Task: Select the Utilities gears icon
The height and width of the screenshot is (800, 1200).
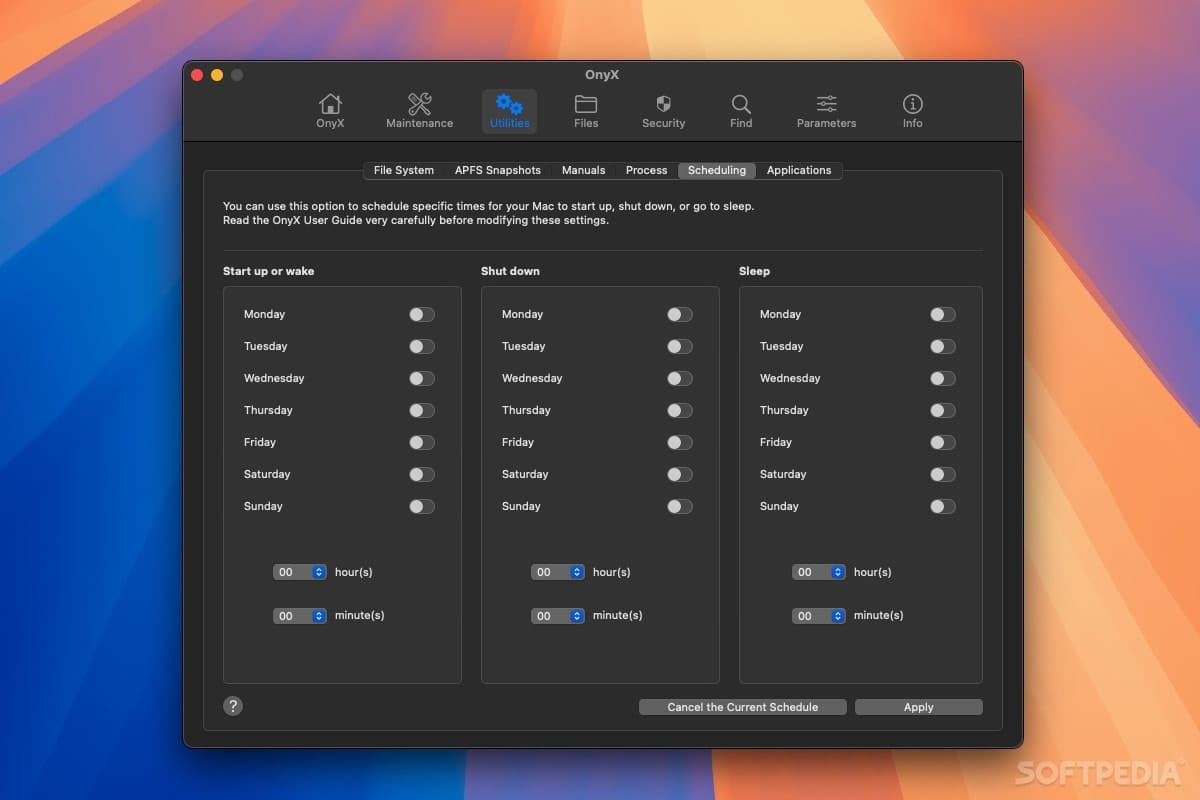Action: pos(509,110)
